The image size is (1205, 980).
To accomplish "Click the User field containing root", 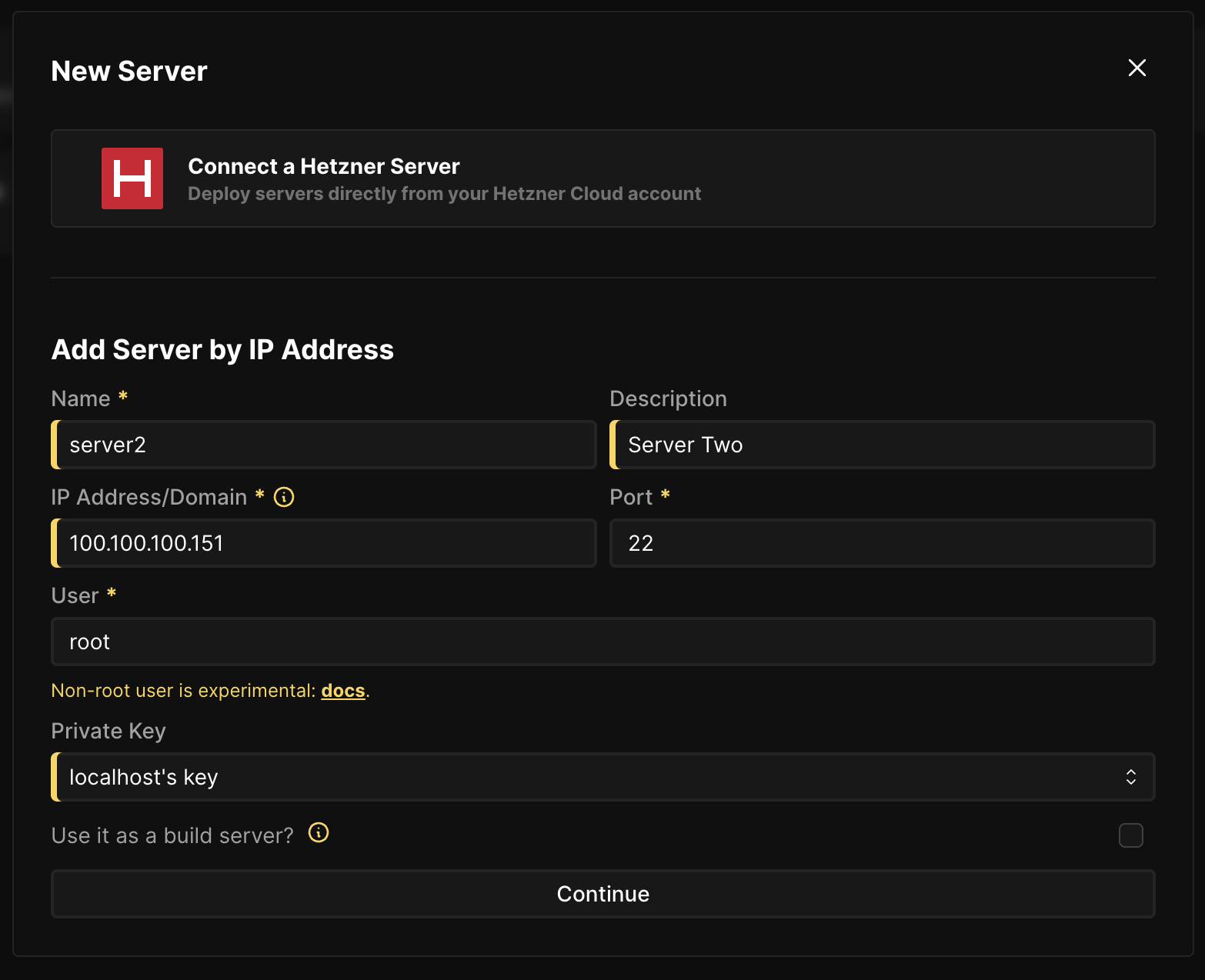I will coord(603,642).
